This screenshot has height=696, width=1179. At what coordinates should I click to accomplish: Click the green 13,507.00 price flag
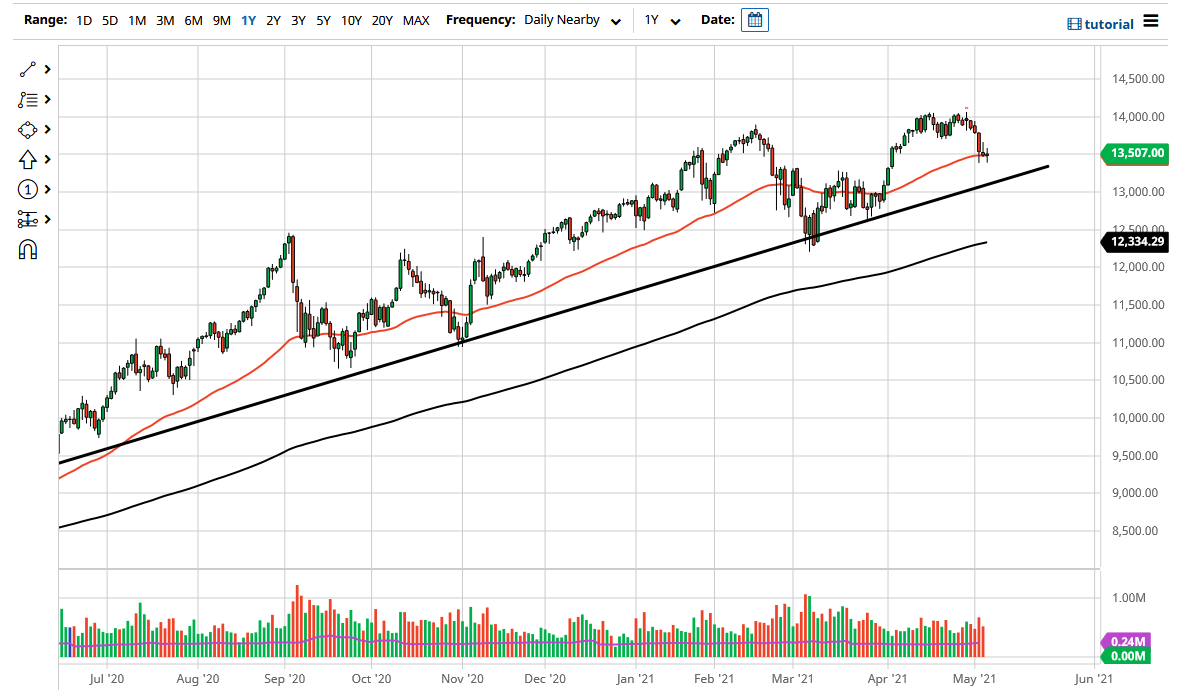coord(1136,154)
